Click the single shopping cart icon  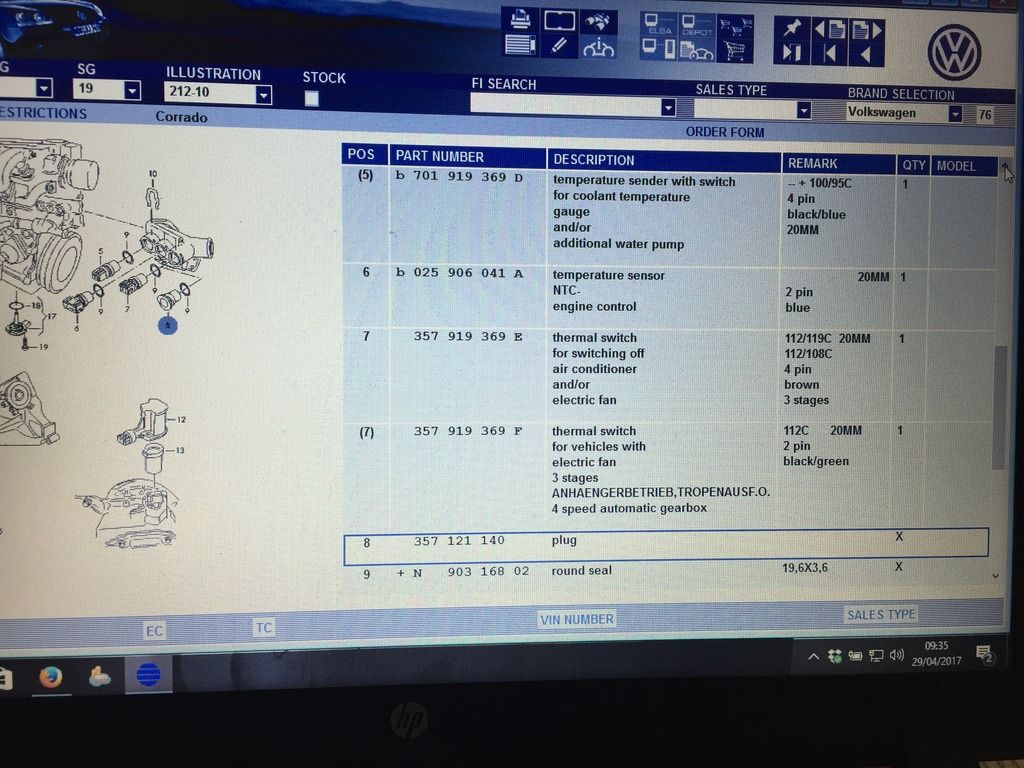(737, 49)
